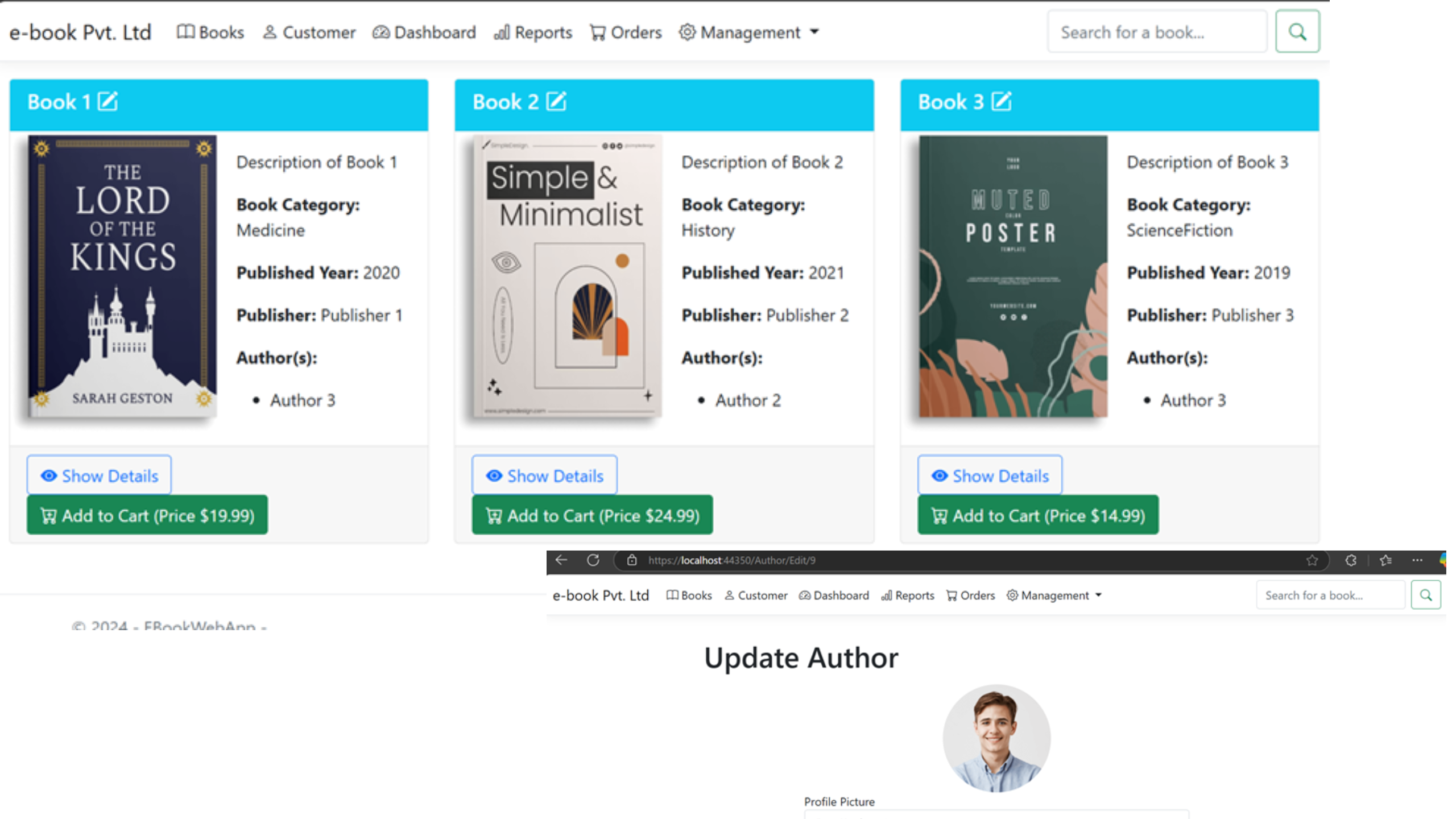The image size is (1456, 819).
Task: Click the favorite star in the address bar
Action: point(1312,560)
